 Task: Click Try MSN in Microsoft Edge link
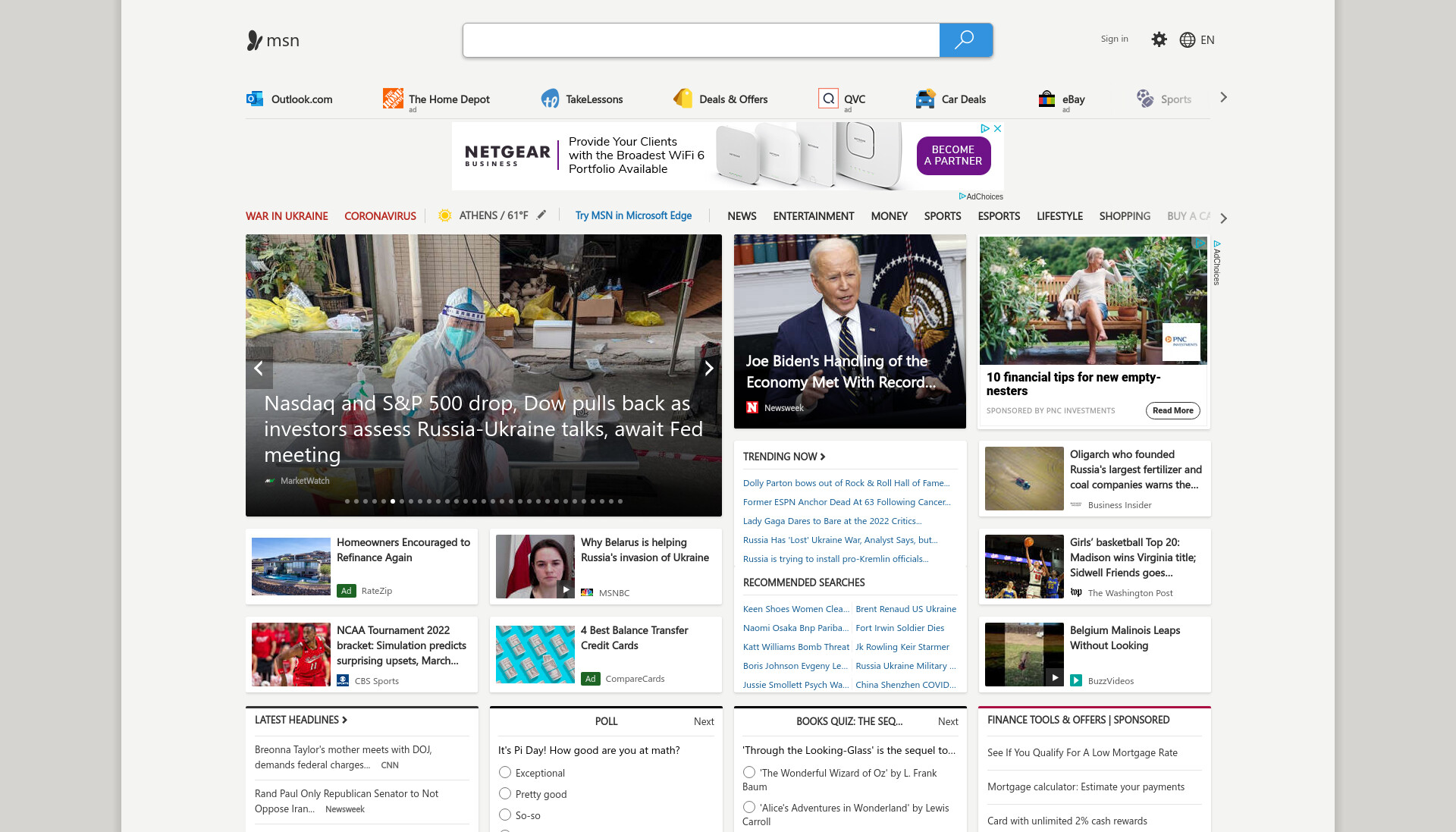[x=633, y=215]
